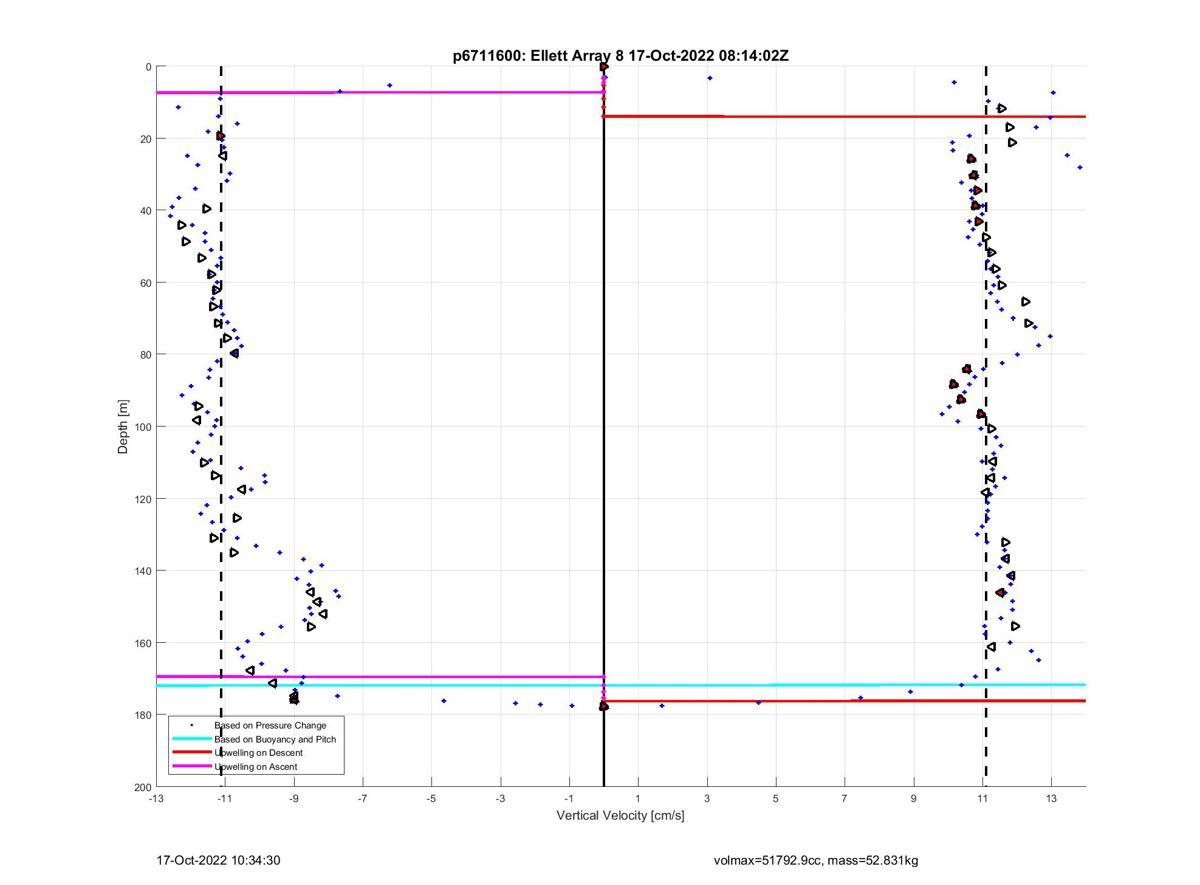Screen dimensions: 1200x885
Task: Click the timestamp '17-Oct-2022 10:34:30'
Action: (x=218, y=860)
